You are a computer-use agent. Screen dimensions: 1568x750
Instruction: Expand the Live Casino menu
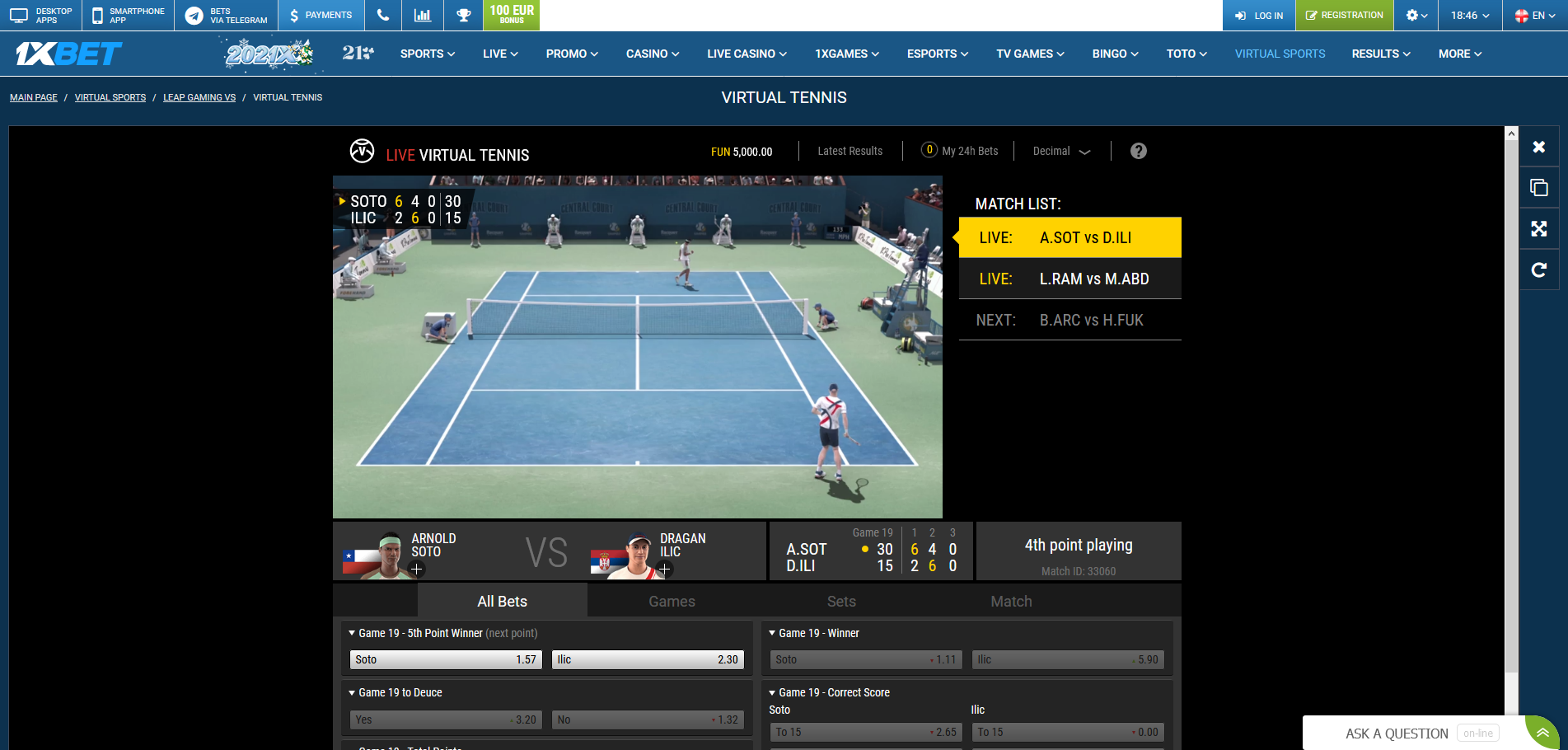coord(747,54)
